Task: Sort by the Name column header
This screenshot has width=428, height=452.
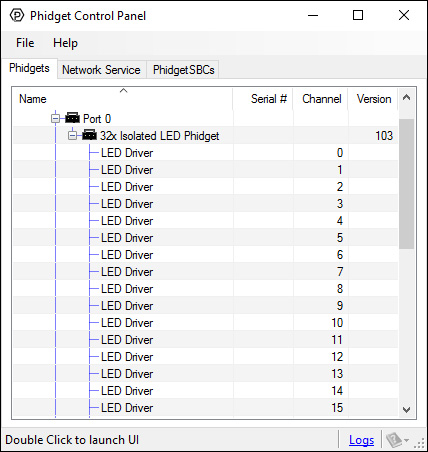Action: pos(123,99)
